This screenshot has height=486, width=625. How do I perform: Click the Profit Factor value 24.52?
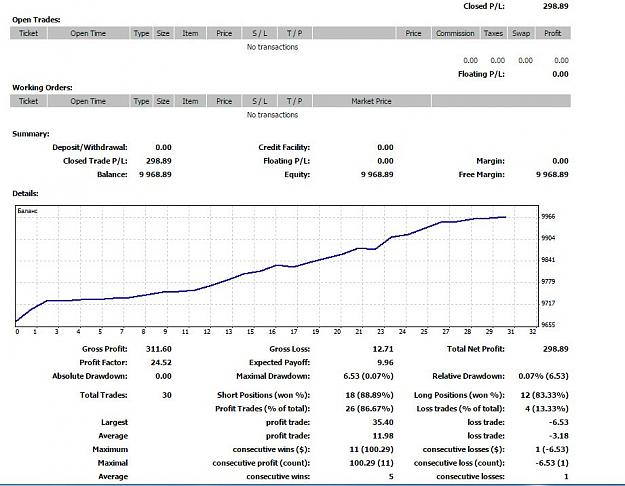(161, 363)
